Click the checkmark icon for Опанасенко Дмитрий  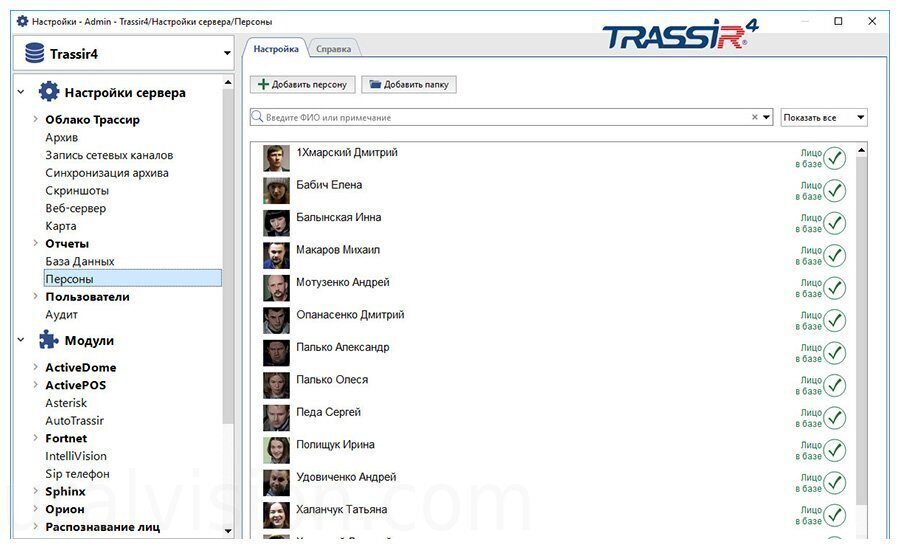[834, 320]
